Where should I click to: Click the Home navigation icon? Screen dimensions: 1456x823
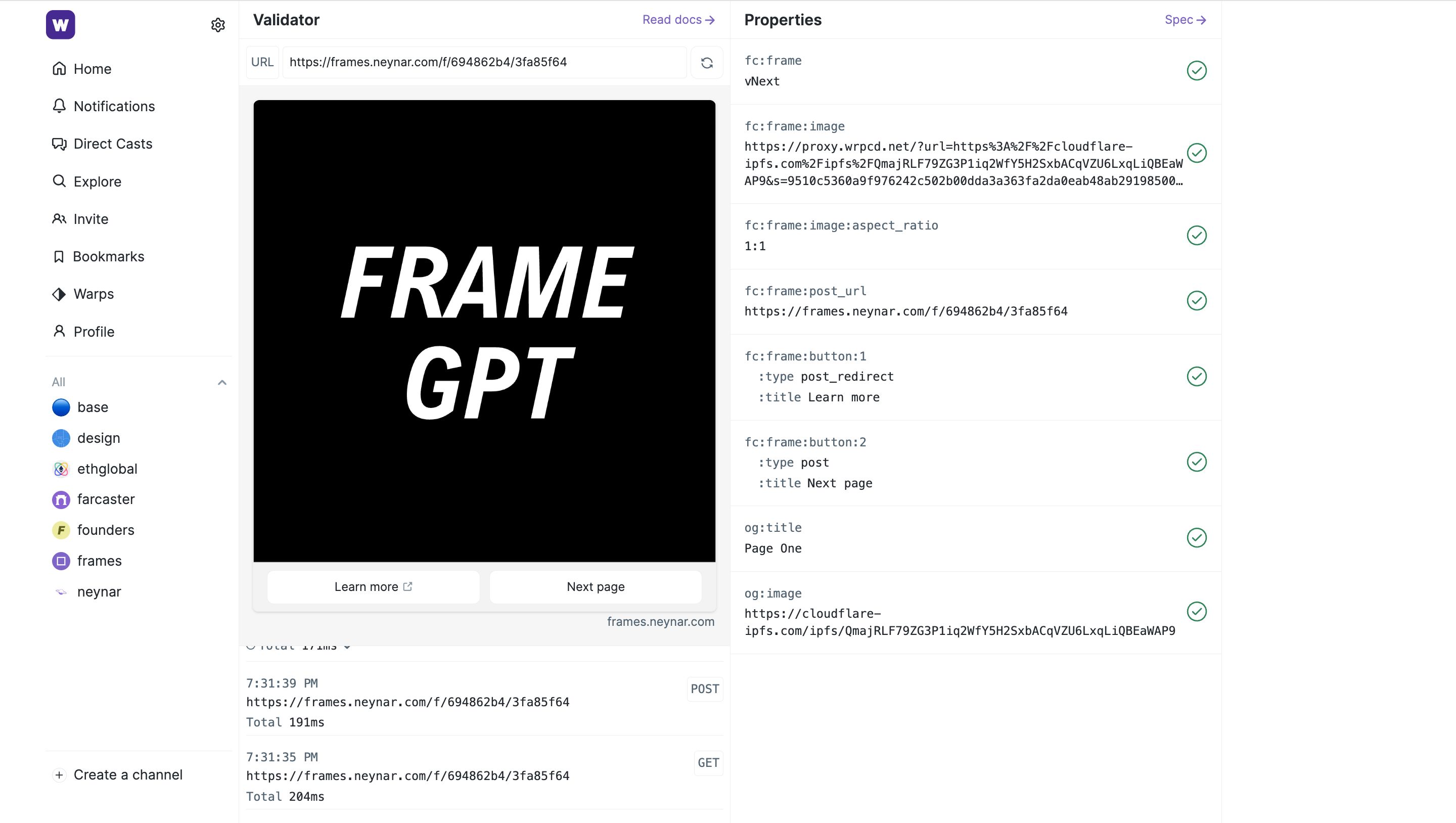click(60, 69)
